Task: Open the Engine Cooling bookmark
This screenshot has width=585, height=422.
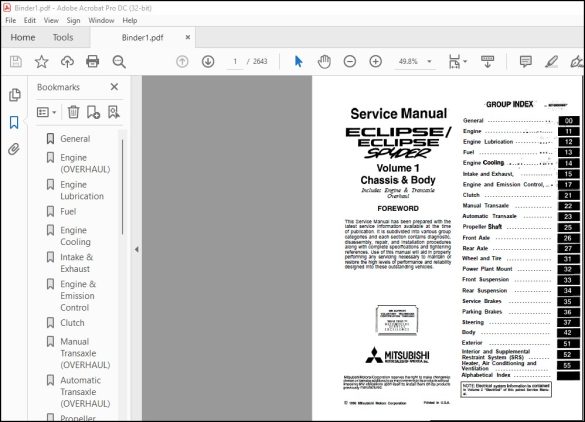Action: click(75, 236)
